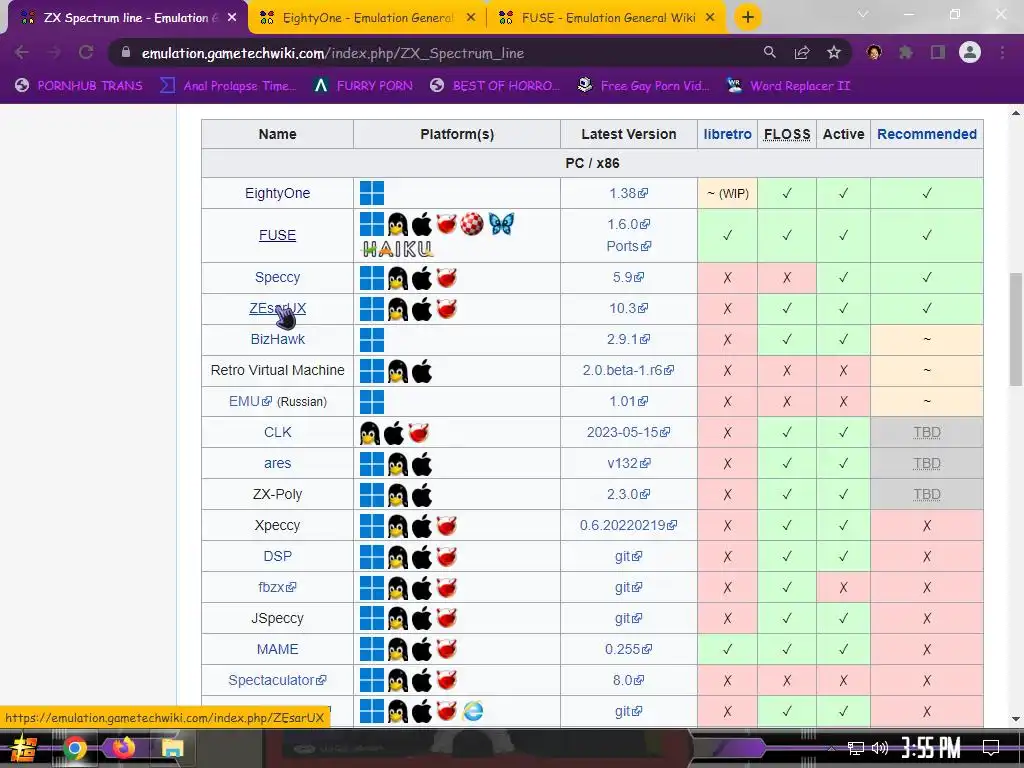
Task: Click the MorphOS butterfly icon in FUSE row
Action: (501, 224)
